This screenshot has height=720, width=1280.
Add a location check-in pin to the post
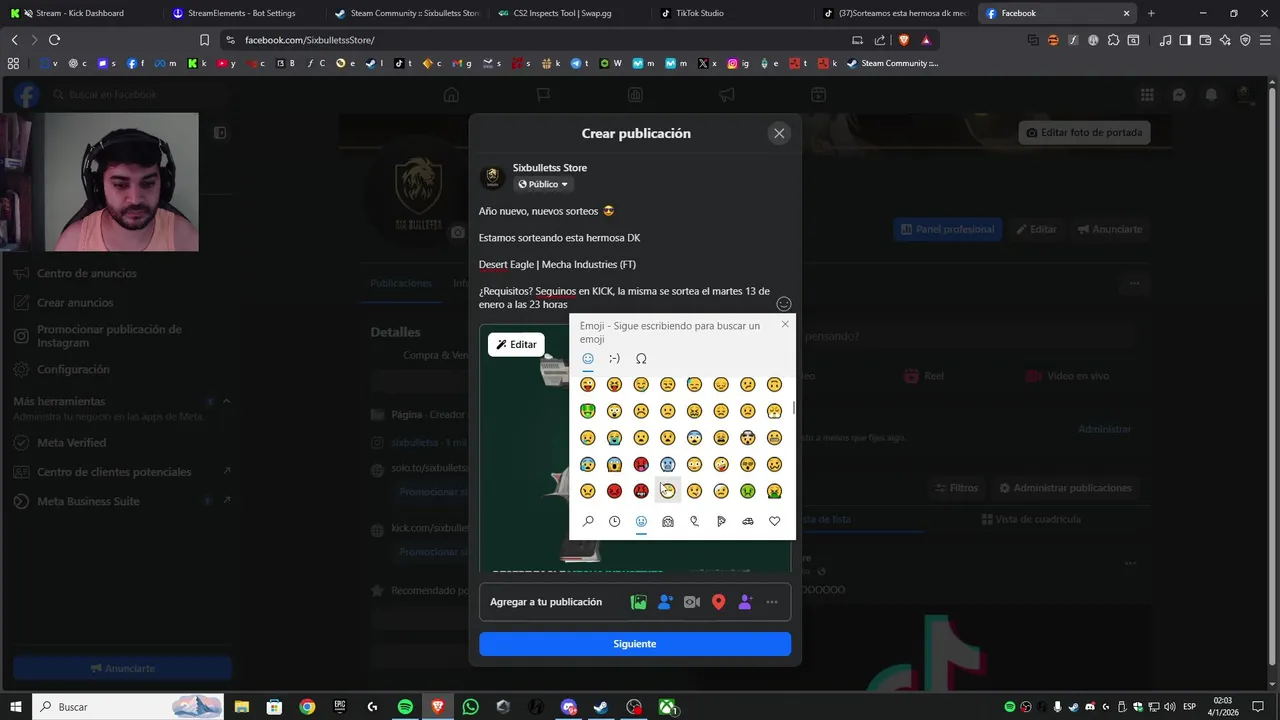[x=718, y=602]
